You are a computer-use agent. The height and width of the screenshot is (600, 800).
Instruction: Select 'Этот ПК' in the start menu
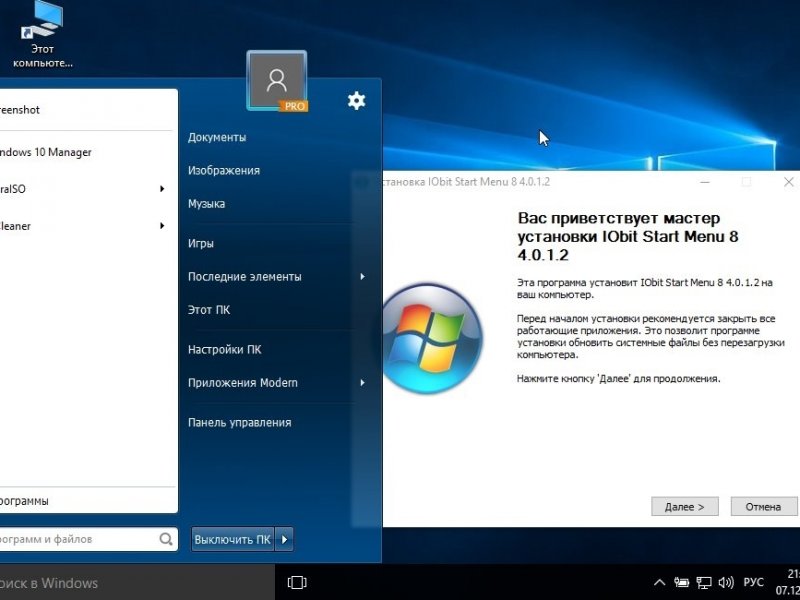click(209, 310)
